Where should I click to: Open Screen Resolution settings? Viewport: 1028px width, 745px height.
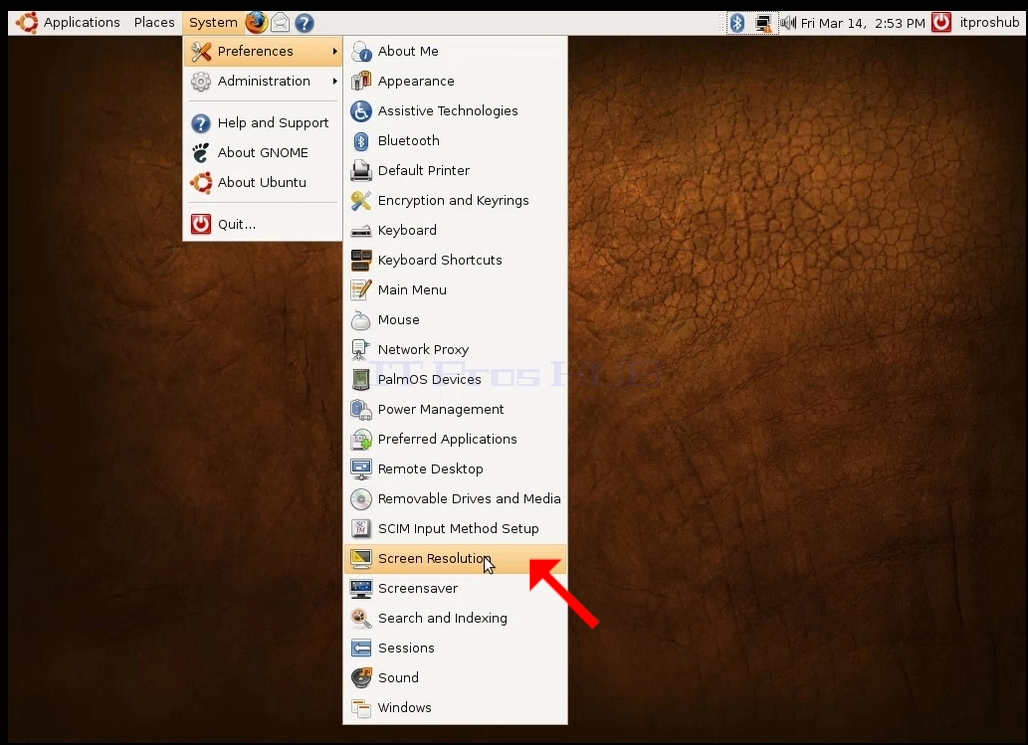click(x=455, y=559)
